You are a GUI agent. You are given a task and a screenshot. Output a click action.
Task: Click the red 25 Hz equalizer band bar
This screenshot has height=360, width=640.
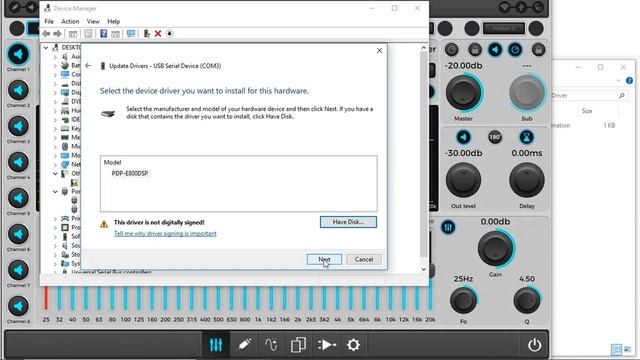pyautogui.click(x=46, y=298)
